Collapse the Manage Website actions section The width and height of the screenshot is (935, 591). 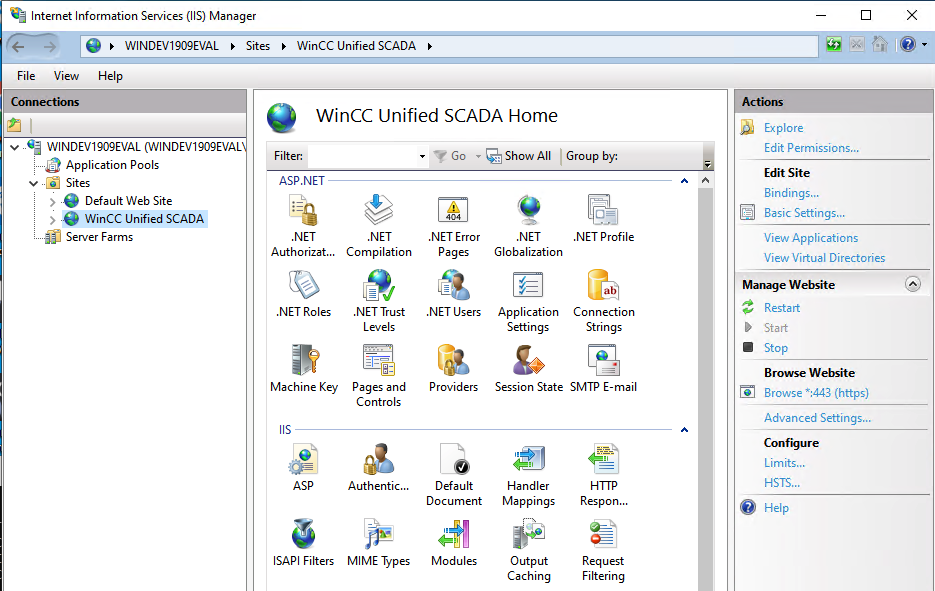[912, 284]
